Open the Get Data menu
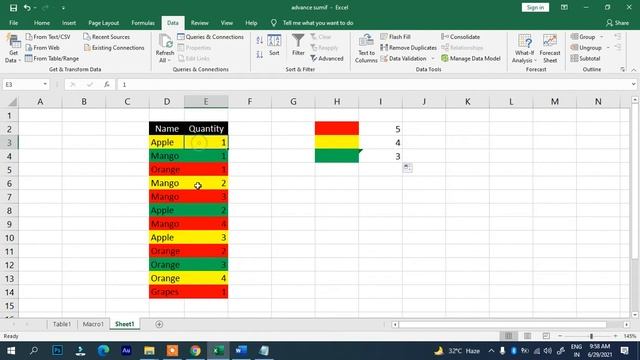Screen dimensions: 640x360 13,49
